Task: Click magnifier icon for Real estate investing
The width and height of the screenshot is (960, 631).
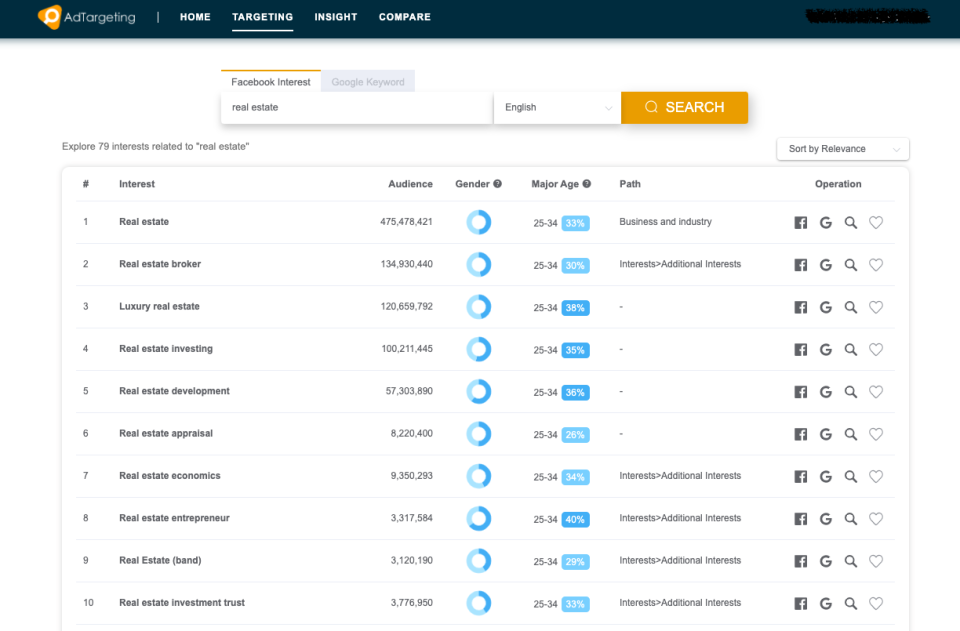Action: click(x=850, y=349)
